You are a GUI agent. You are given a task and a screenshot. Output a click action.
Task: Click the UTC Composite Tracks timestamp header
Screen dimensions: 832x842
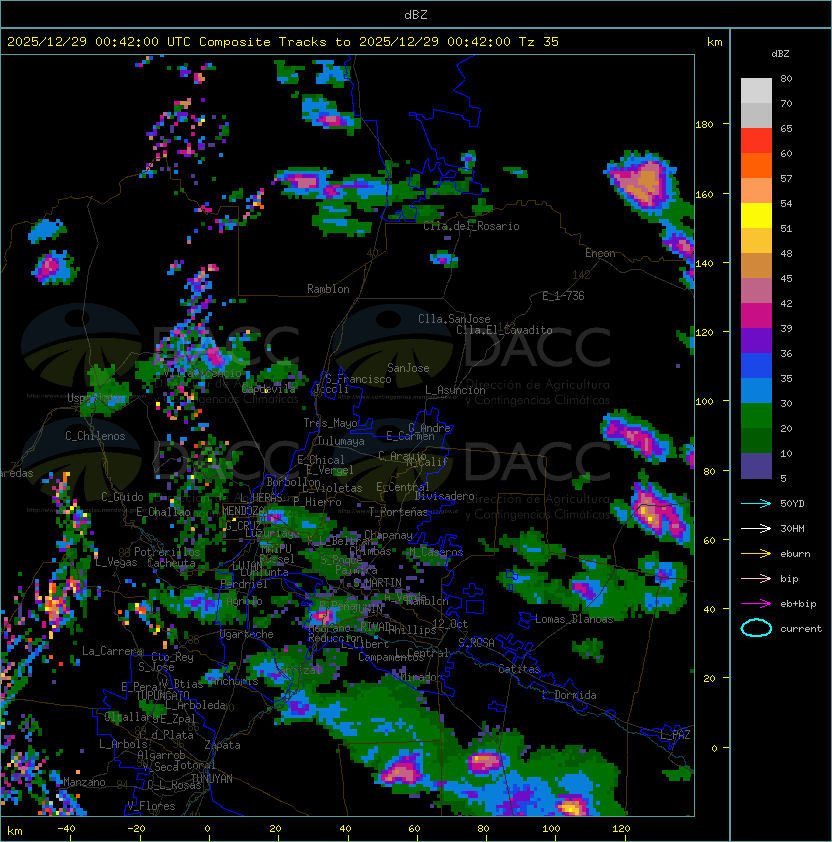pyautogui.click(x=283, y=42)
